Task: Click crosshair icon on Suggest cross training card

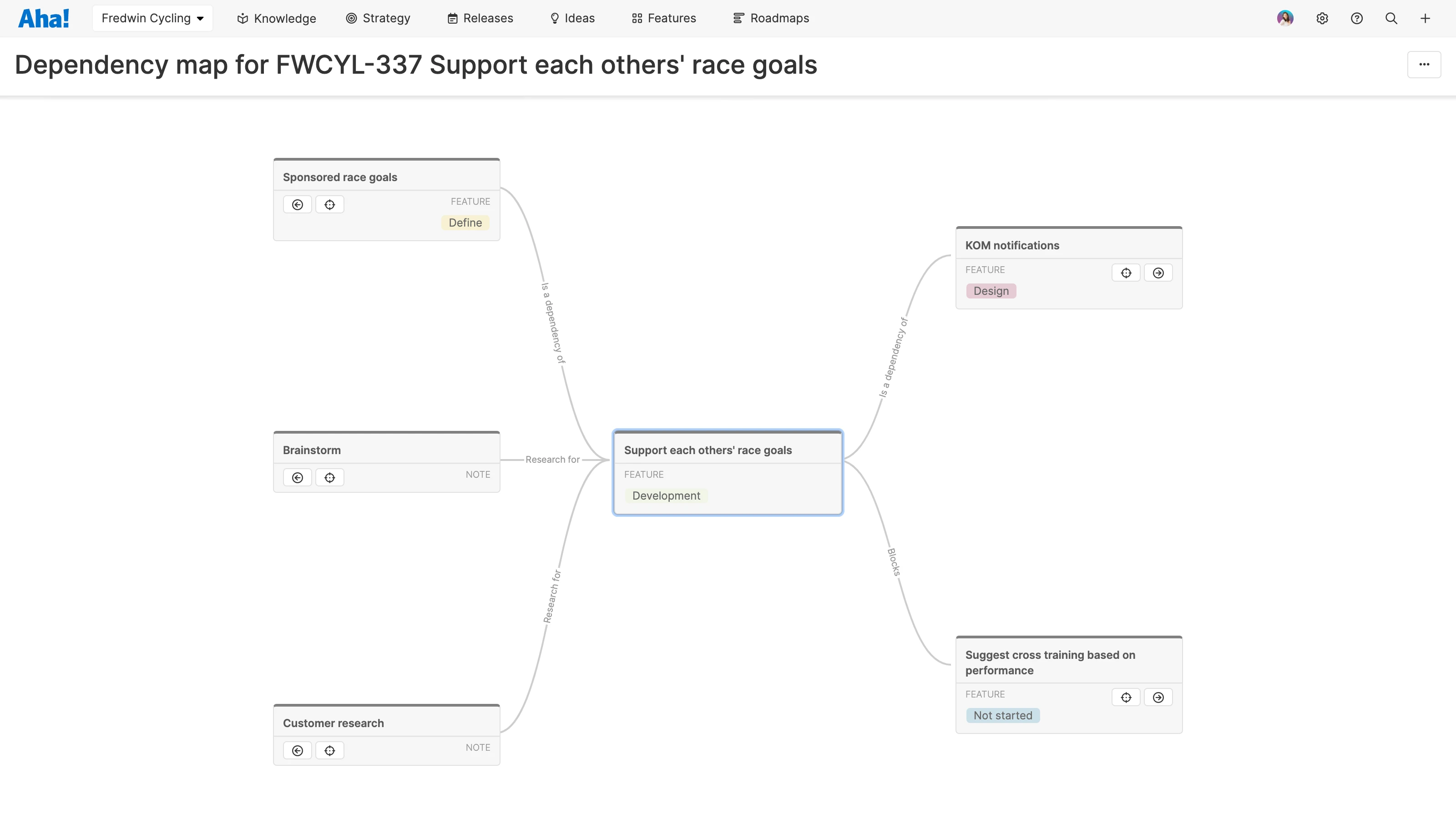Action: pos(1125,697)
